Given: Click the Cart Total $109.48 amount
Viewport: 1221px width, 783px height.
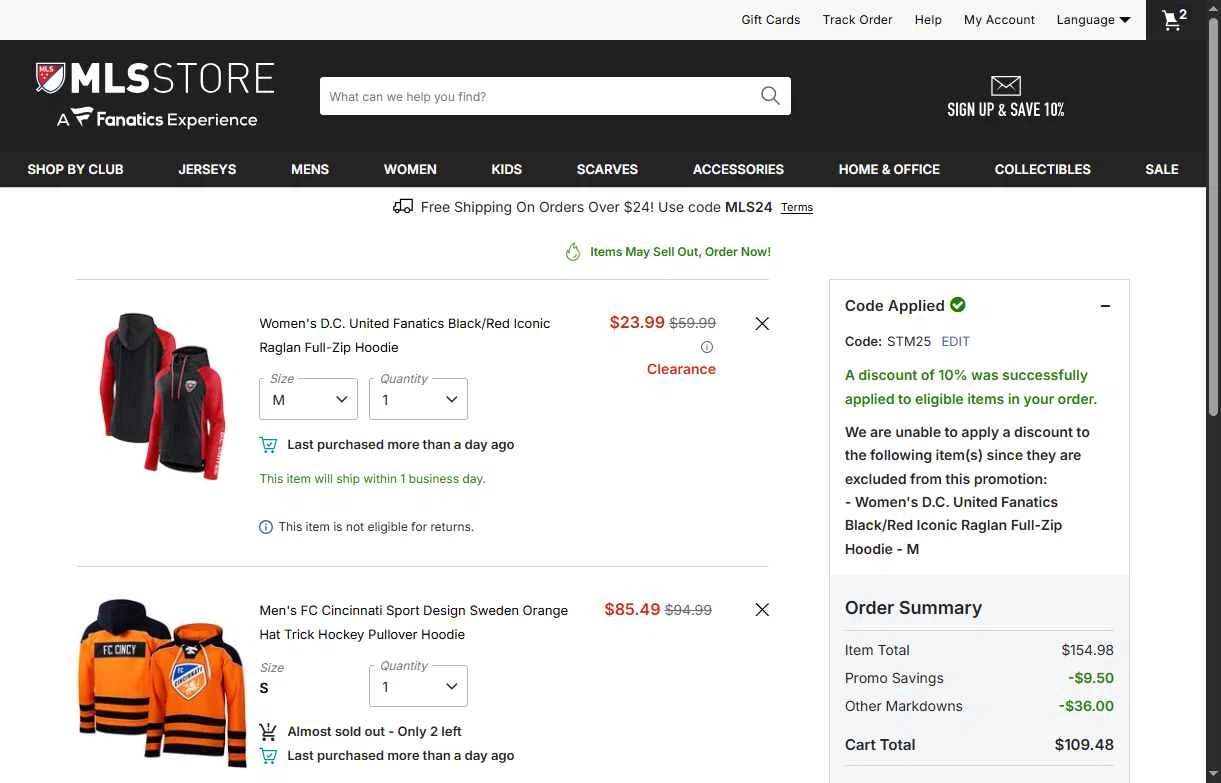Looking at the screenshot, I should coord(1084,744).
